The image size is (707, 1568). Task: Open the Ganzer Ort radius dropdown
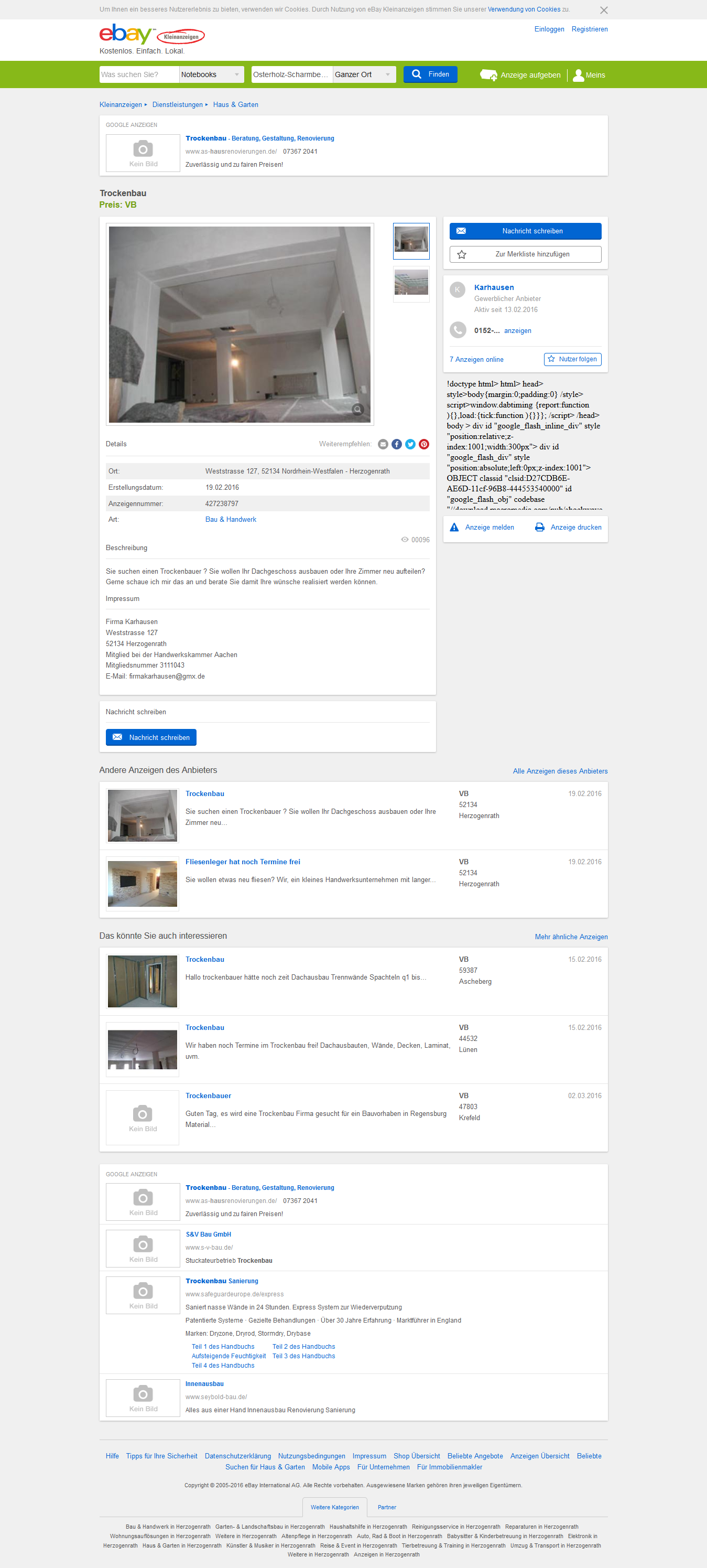(363, 74)
